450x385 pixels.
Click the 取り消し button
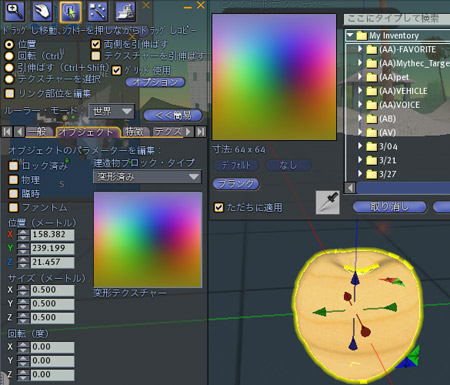pos(389,207)
